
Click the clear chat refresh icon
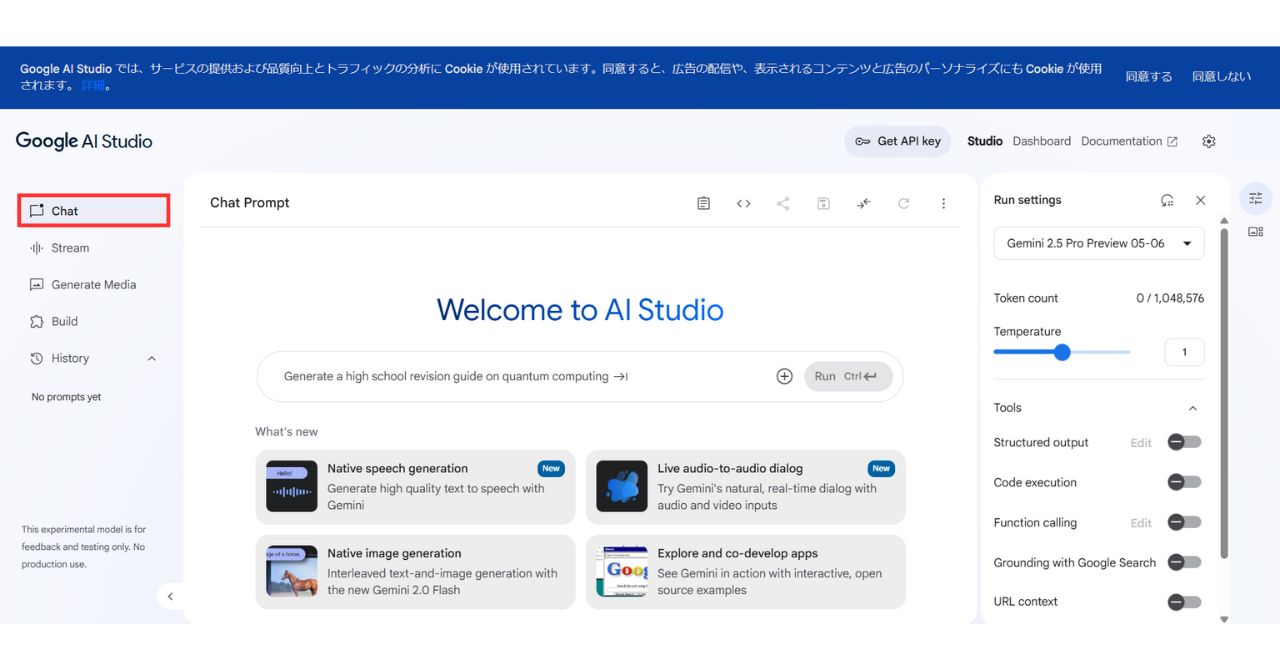pyautogui.click(x=904, y=203)
